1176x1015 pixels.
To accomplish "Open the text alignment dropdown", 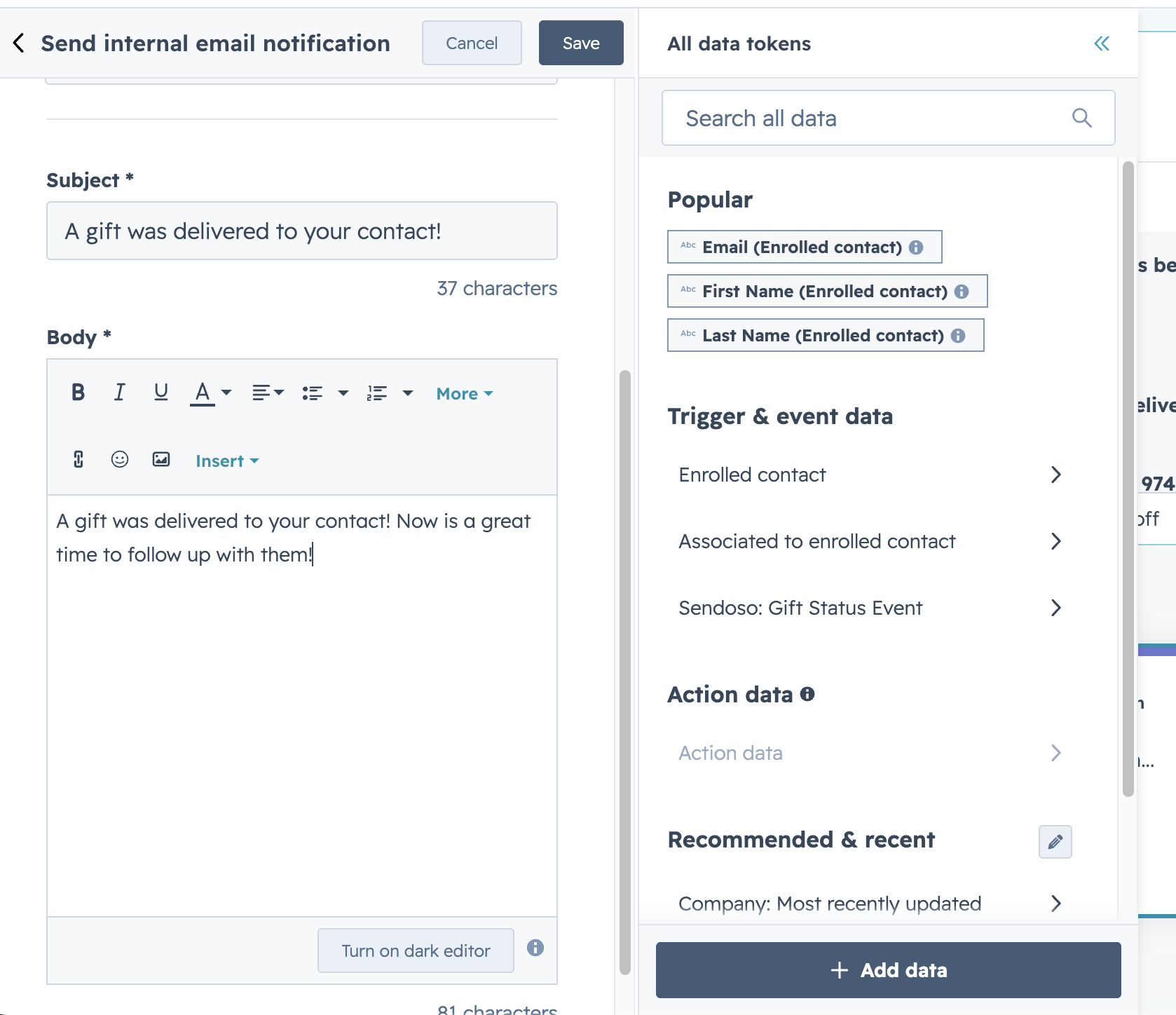I will [268, 393].
